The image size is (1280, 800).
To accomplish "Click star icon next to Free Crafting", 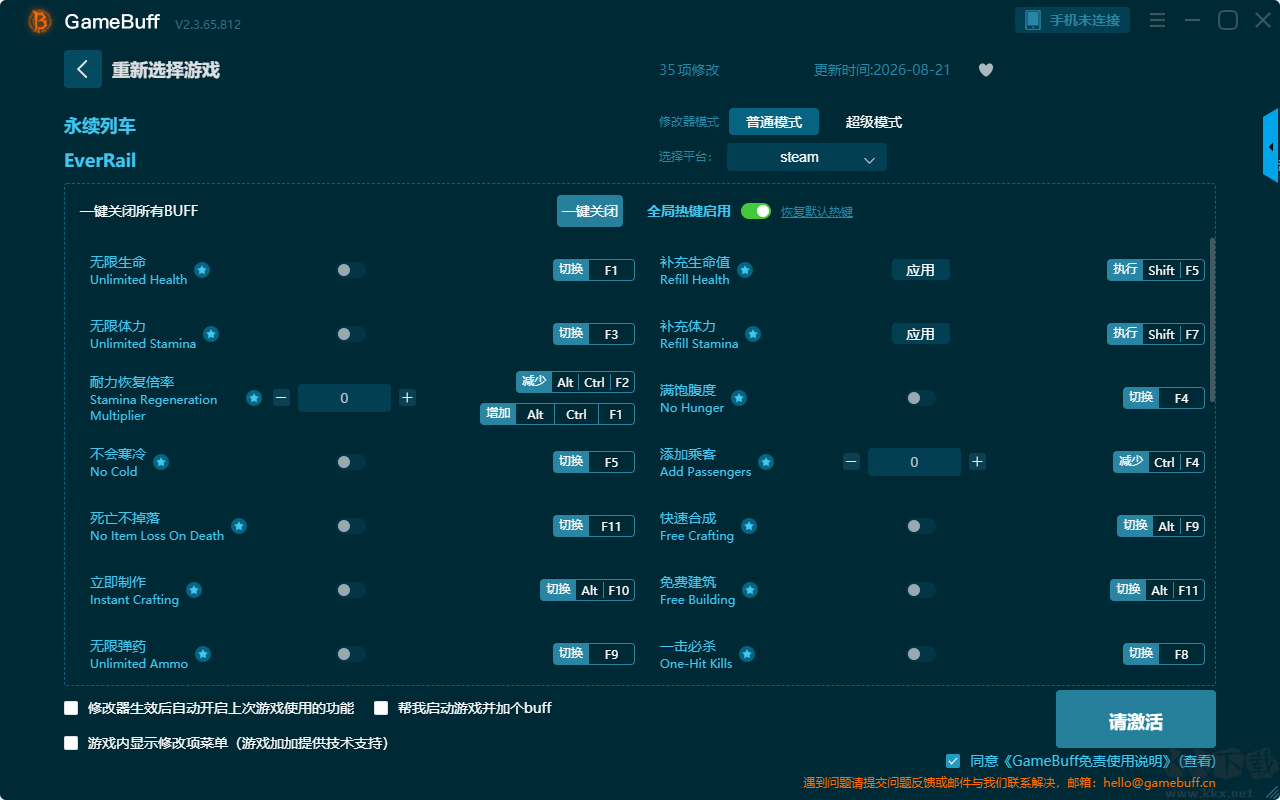I will click(749, 526).
